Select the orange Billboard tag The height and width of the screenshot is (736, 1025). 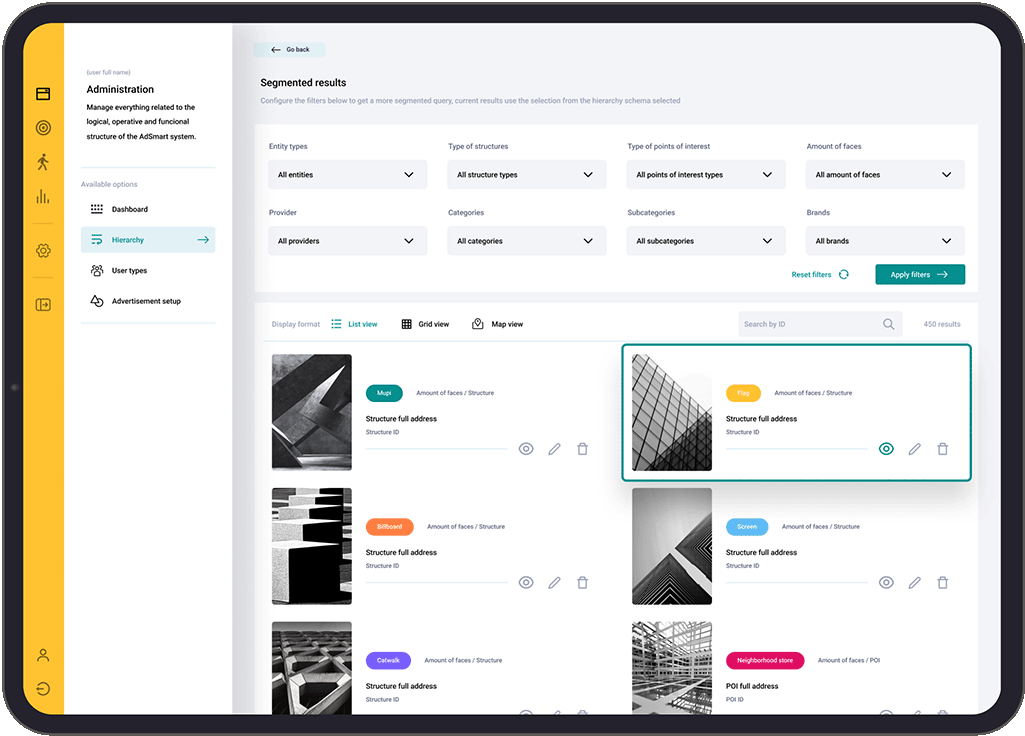389,527
